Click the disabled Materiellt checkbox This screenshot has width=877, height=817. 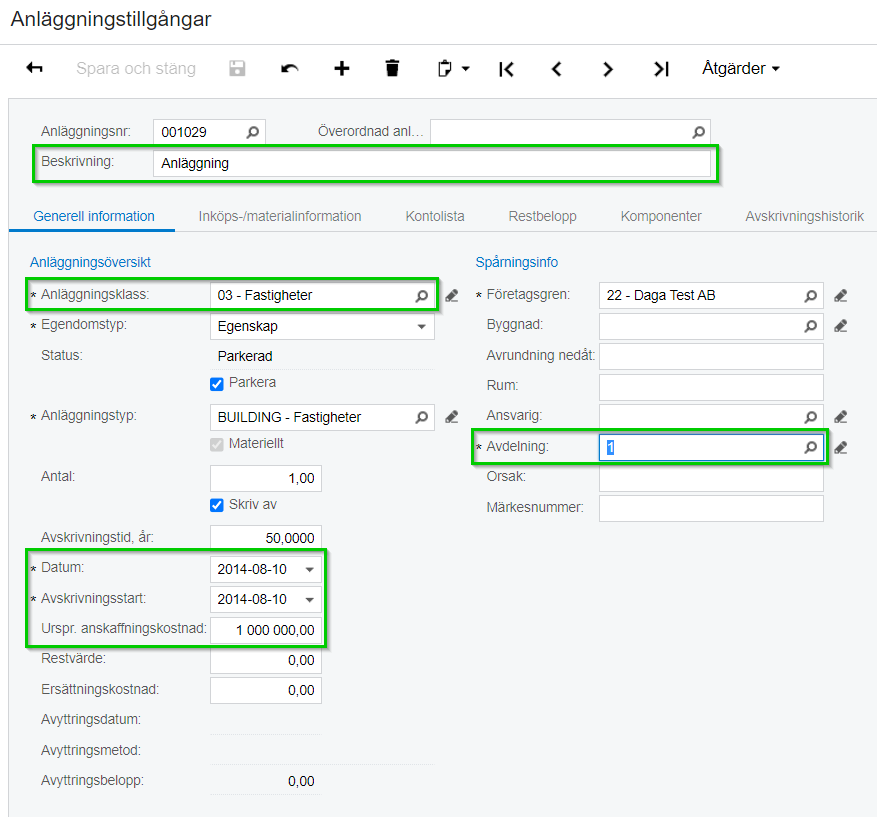tap(216, 445)
